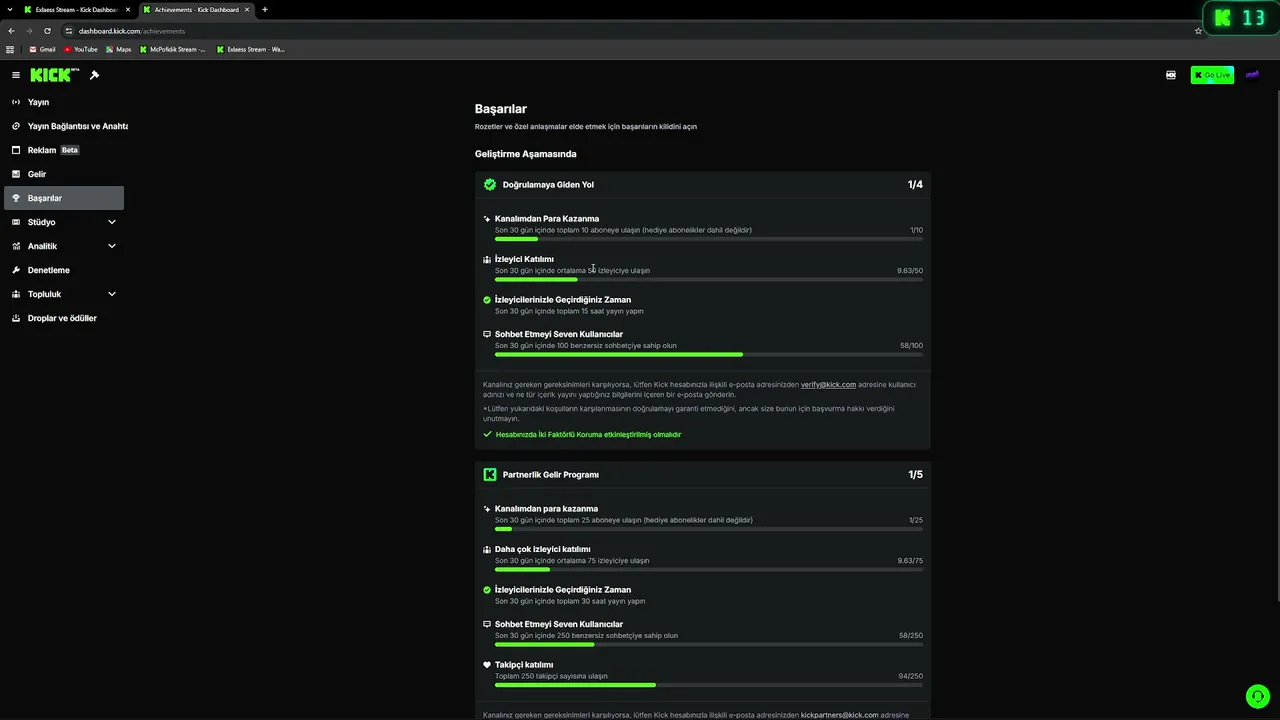Open the Maps bookmark

(x=119, y=49)
